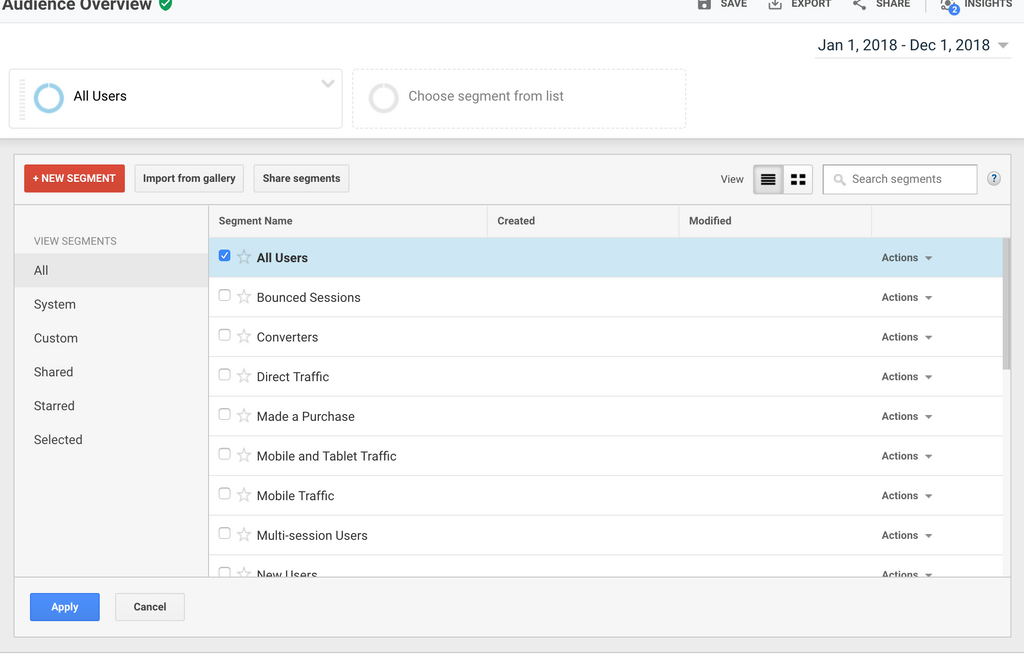Switch to grid view of segments
The height and width of the screenshot is (654, 1024).
pos(798,179)
